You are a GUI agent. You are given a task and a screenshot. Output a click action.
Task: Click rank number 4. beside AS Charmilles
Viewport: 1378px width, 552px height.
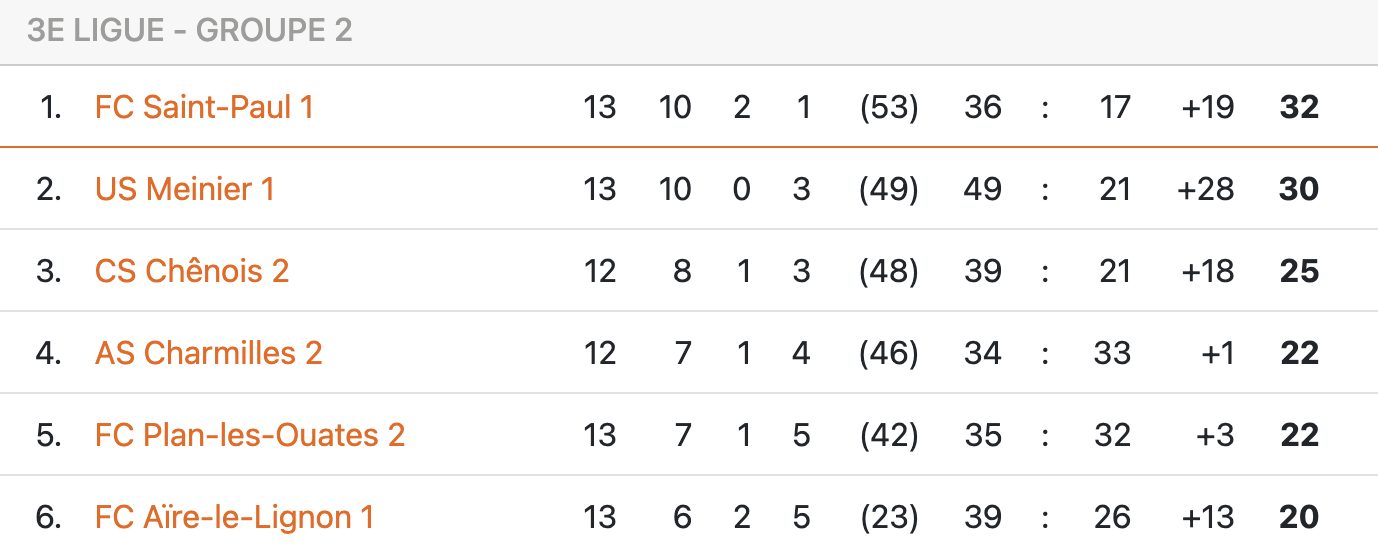(x=49, y=353)
